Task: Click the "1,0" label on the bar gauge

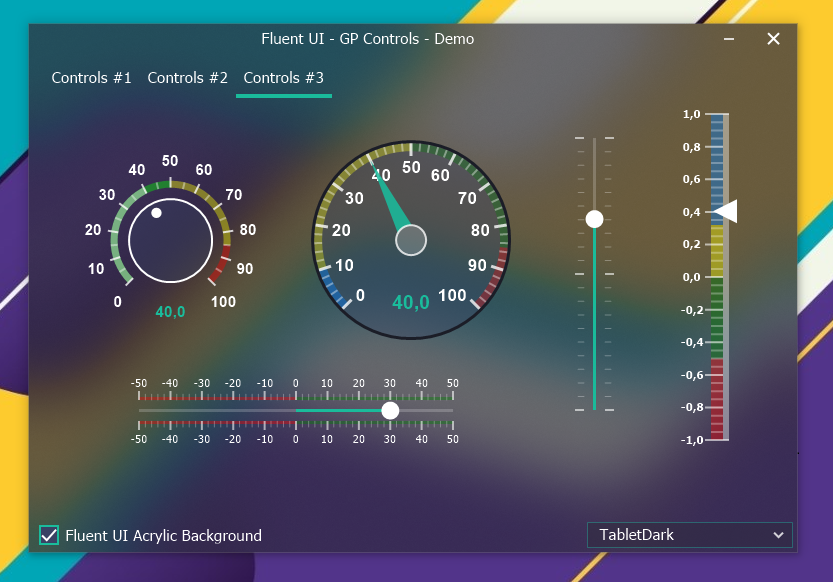Action: (692, 114)
